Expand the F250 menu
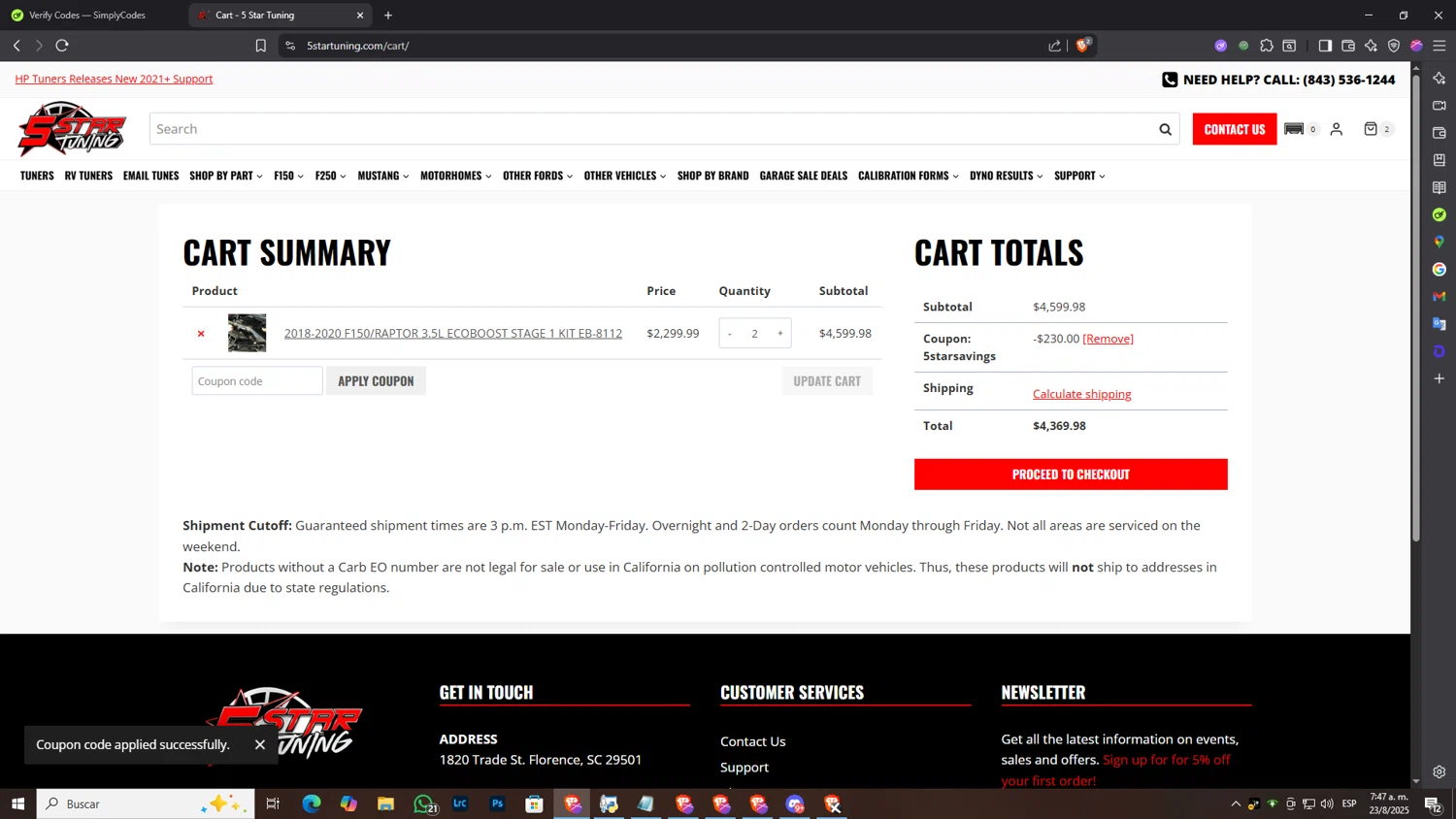The height and width of the screenshot is (819, 1456). pyautogui.click(x=330, y=176)
